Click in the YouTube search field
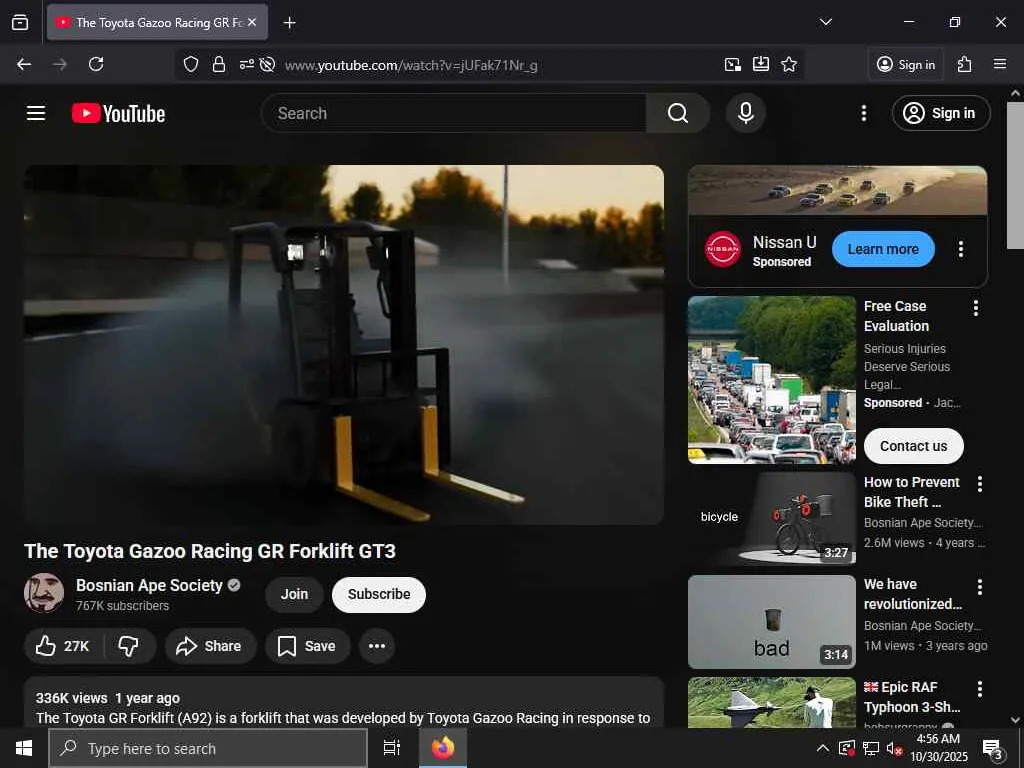The height and width of the screenshot is (768, 1024). coord(454,113)
